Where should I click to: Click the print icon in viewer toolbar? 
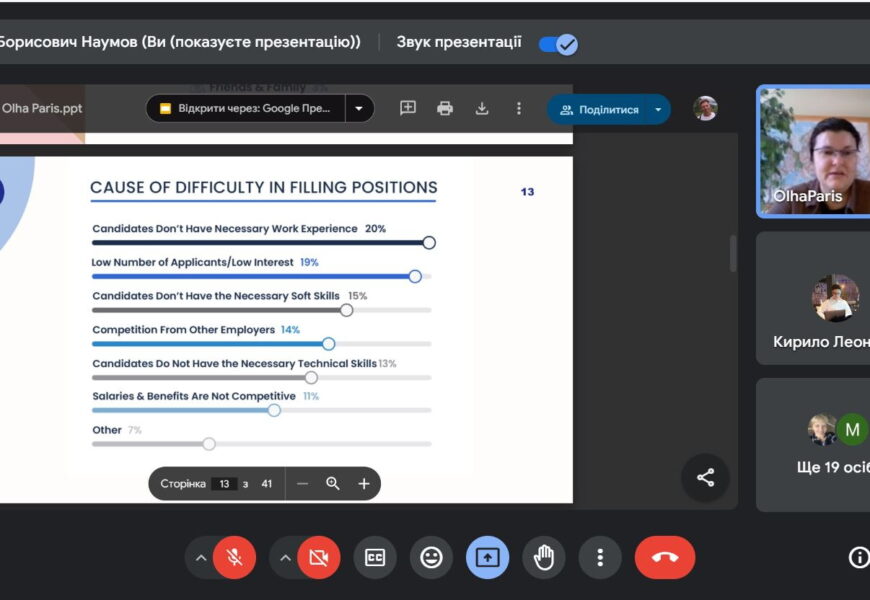445,108
